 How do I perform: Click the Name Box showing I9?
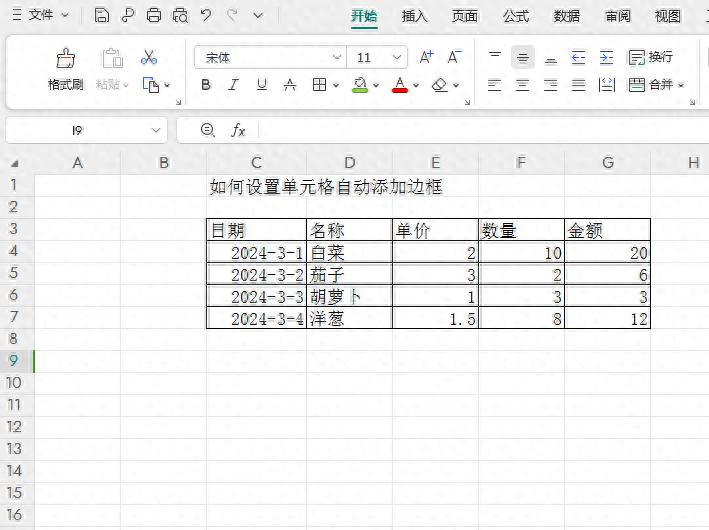86,130
